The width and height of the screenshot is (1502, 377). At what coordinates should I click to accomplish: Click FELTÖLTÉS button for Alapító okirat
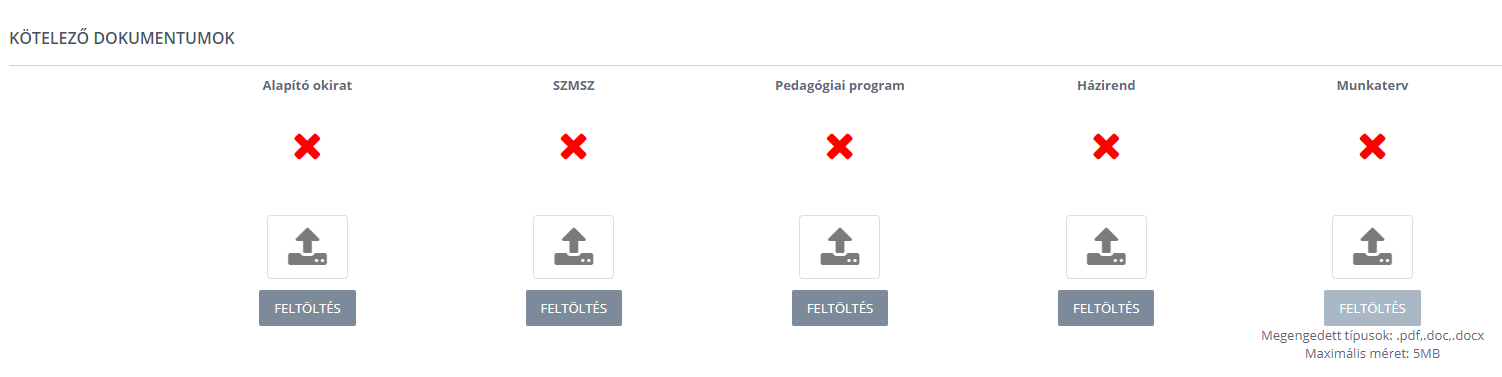307,308
